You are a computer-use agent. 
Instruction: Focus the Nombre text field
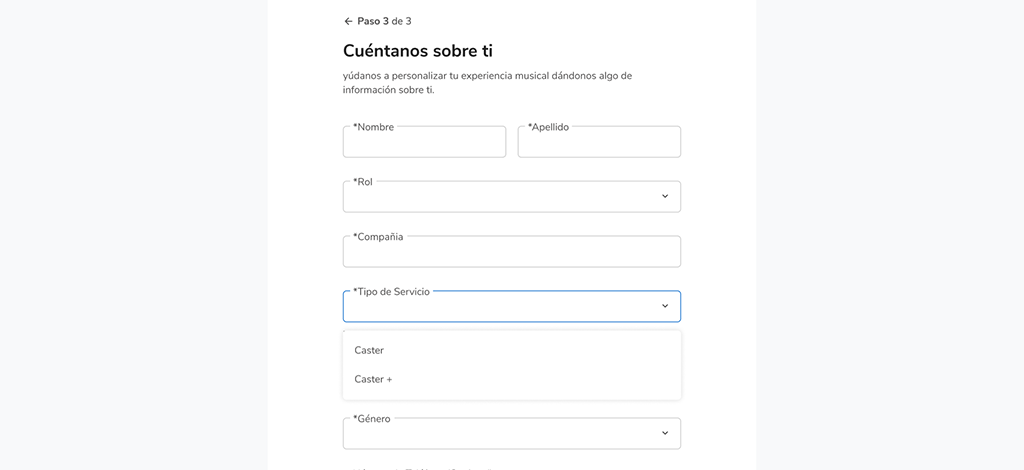coord(424,143)
